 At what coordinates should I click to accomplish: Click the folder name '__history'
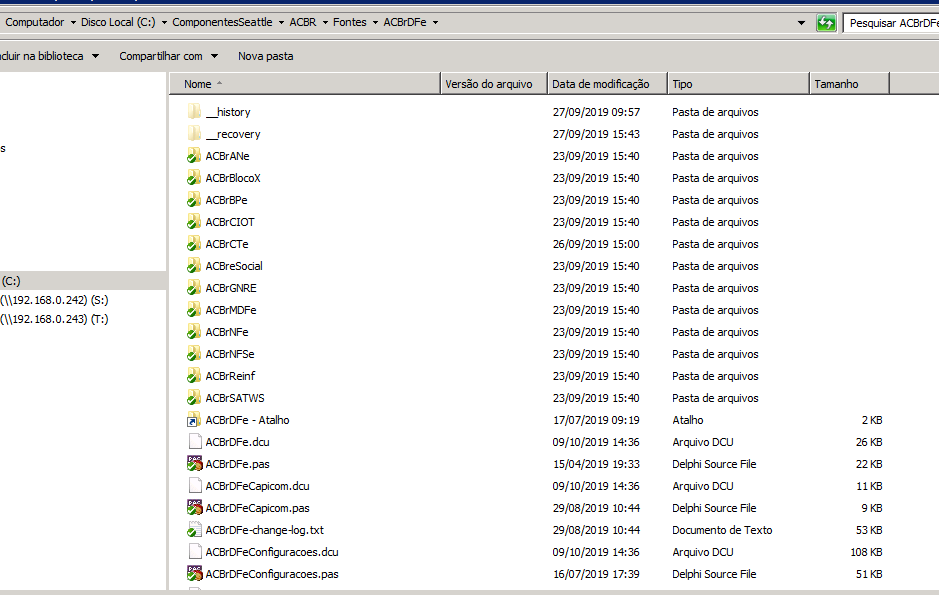(228, 112)
